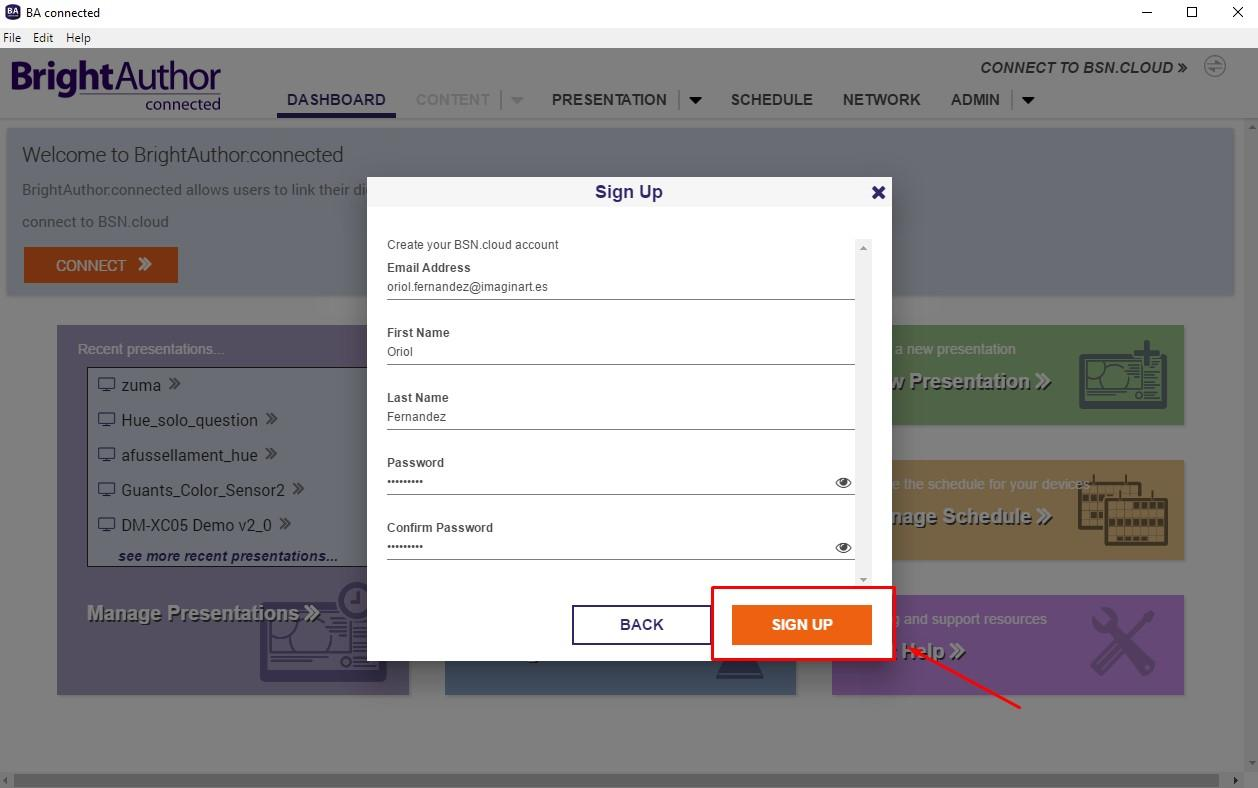Close the Sign Up dialog

coord(878,192)
